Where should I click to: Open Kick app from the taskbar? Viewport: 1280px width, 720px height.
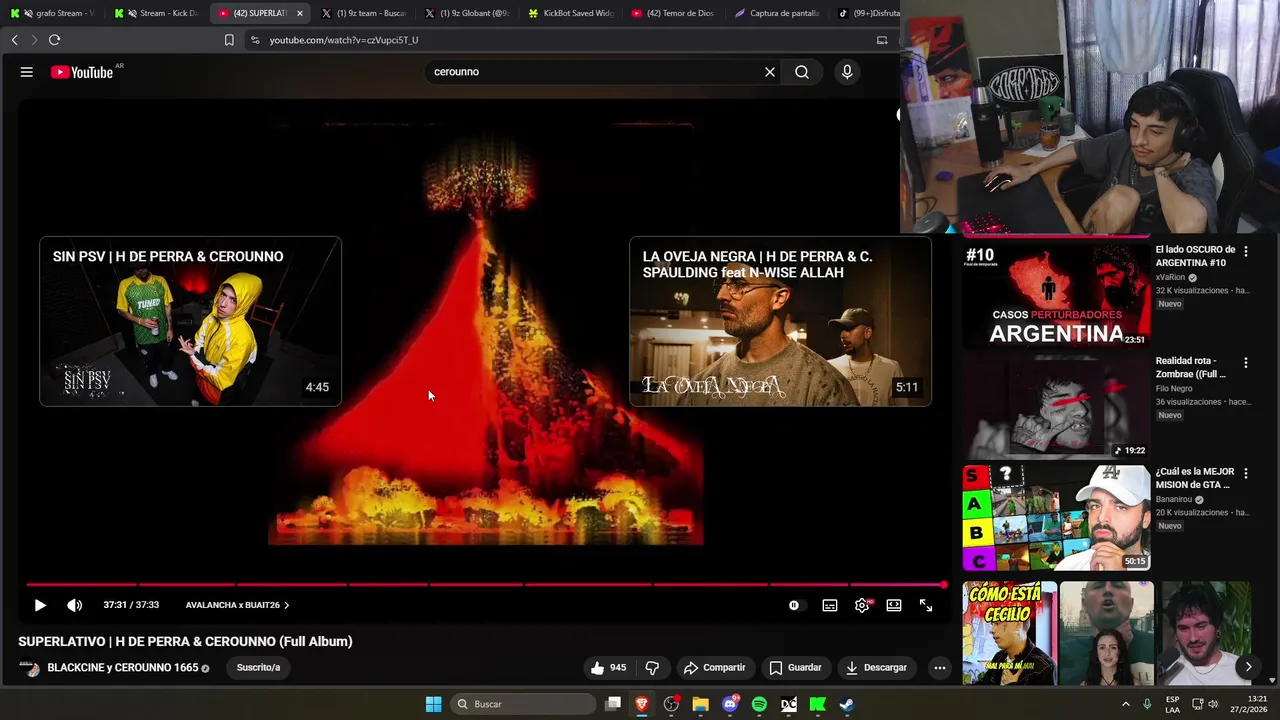click(x=817, y=704)
